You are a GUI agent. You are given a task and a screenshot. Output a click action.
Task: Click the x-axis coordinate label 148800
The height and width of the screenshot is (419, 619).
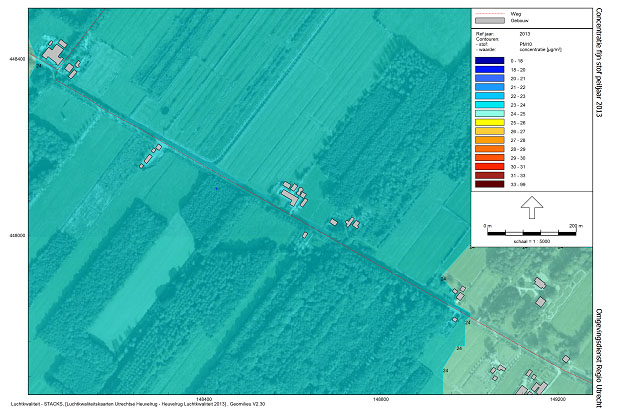(381, 399)
